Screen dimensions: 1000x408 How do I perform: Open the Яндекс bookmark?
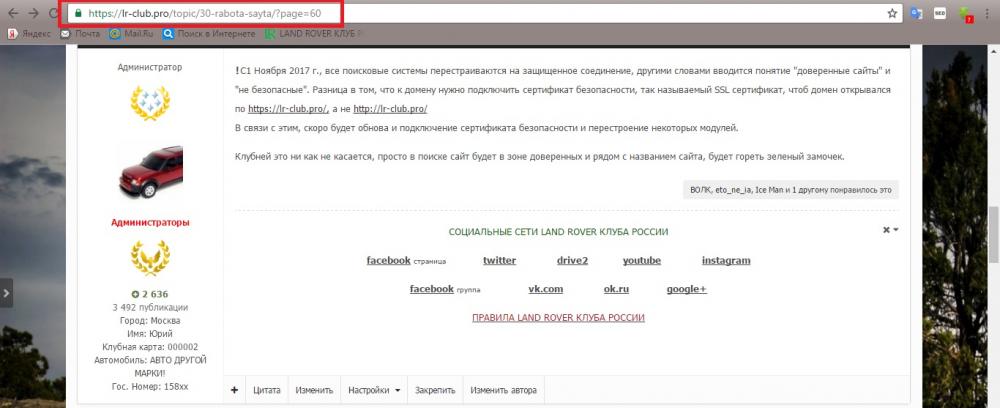pos(29,34)
